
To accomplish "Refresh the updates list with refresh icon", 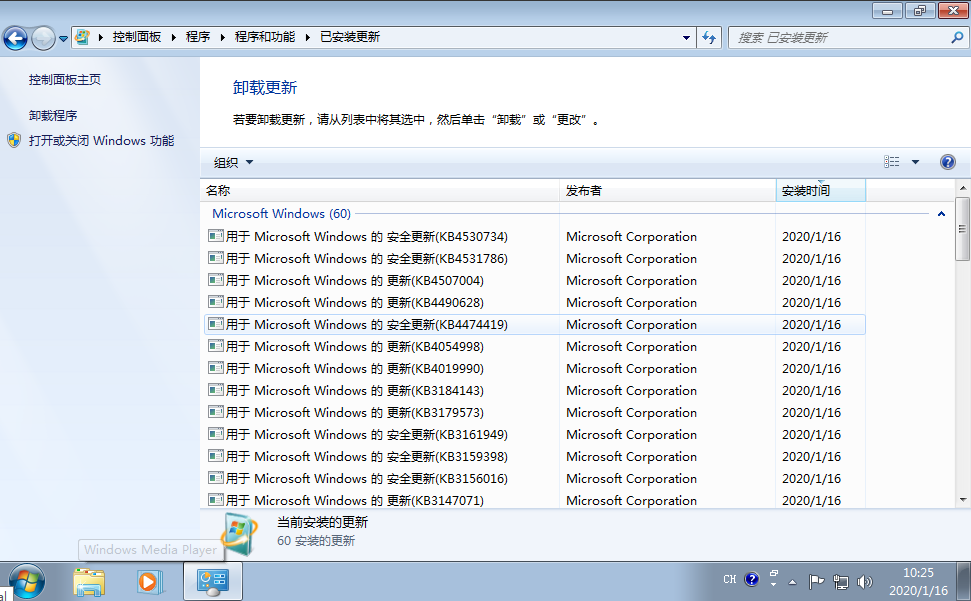I will coord(709,36).
